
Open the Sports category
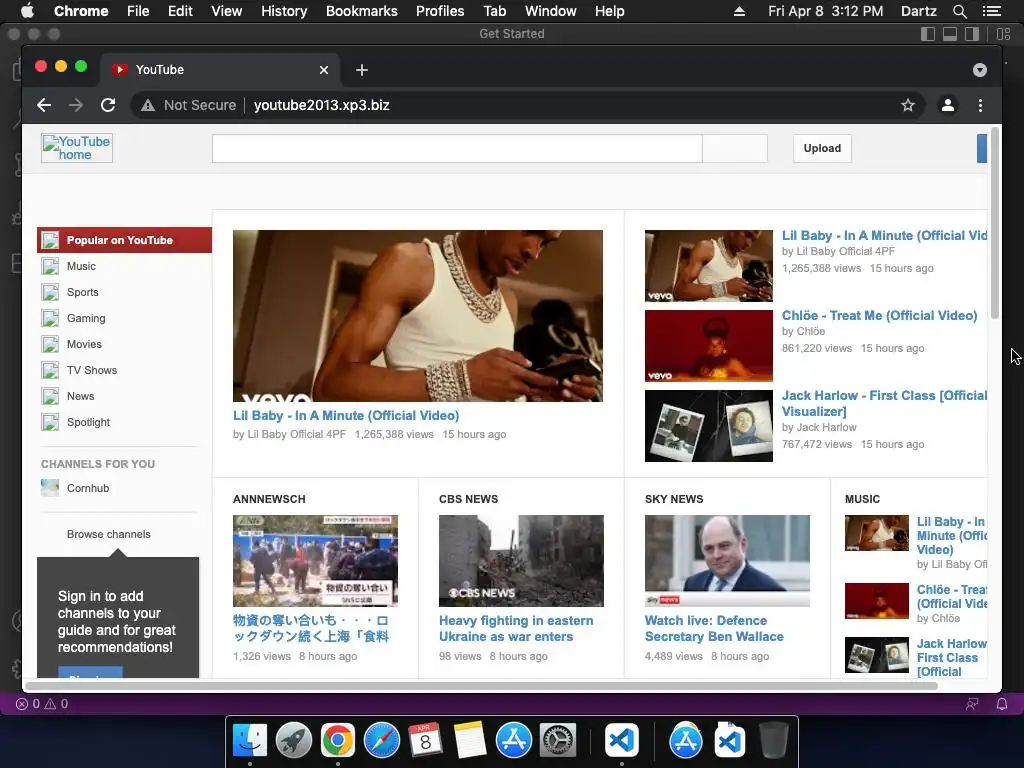click(82, 293)
